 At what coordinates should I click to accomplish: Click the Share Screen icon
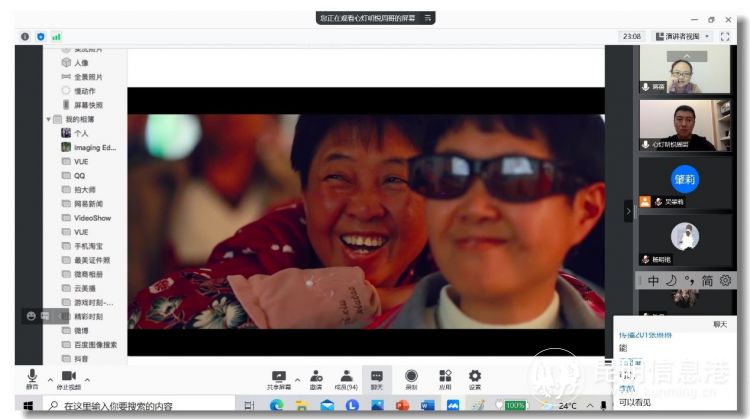click(x=279, y=376)
